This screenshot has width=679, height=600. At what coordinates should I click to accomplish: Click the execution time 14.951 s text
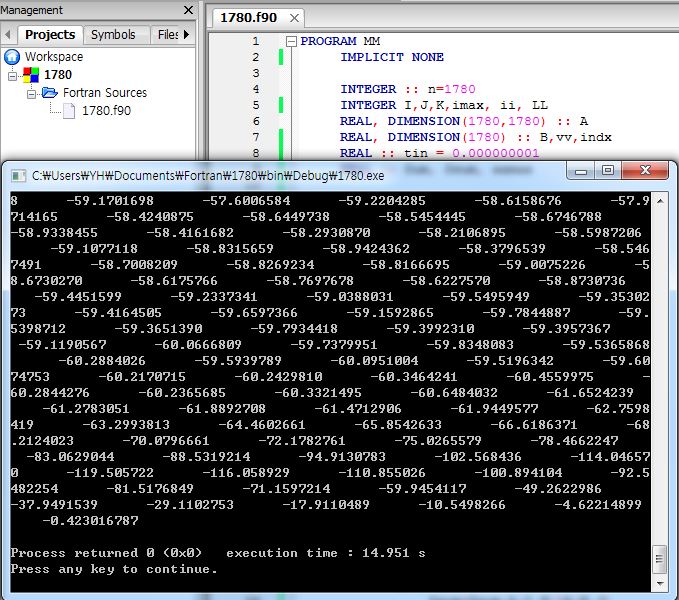tap(326, 553)
